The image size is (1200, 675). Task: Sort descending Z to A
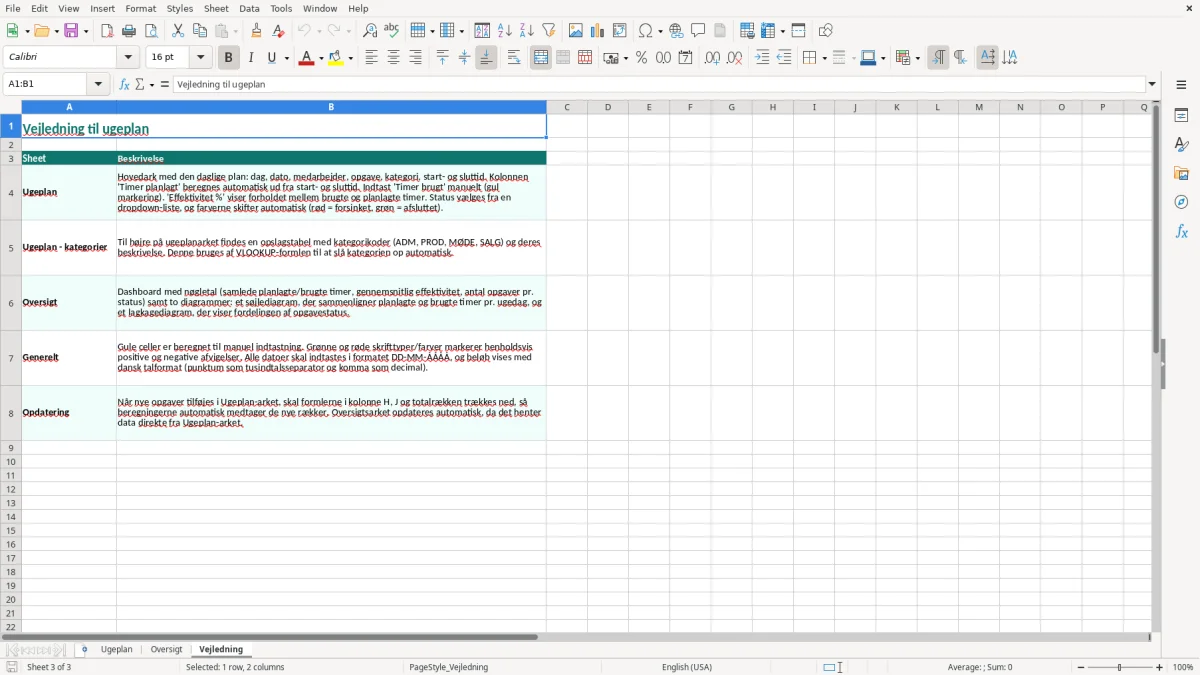pos(527,31)
